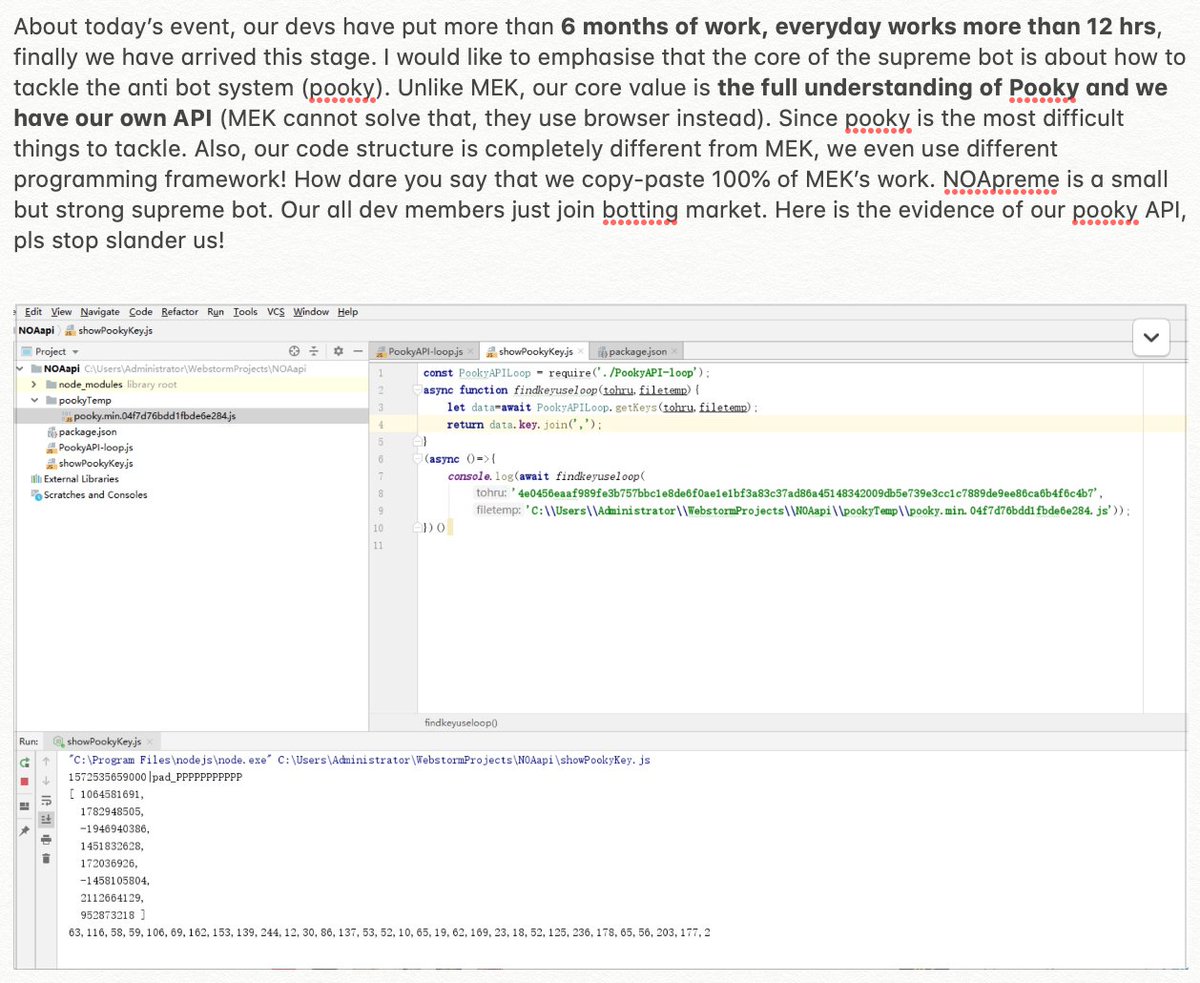Open the View menu

[x=62, y=312]
